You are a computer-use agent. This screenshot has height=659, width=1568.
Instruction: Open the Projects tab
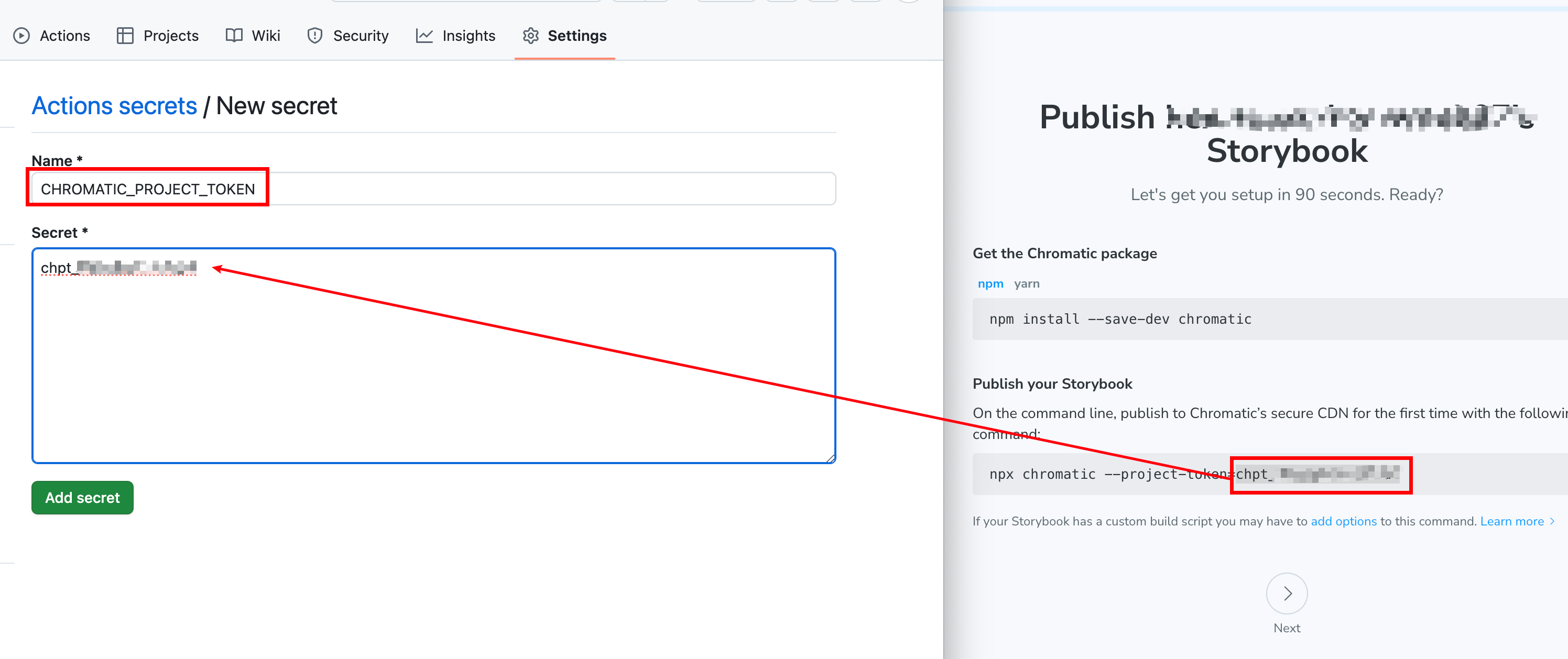tap(158, 36)
